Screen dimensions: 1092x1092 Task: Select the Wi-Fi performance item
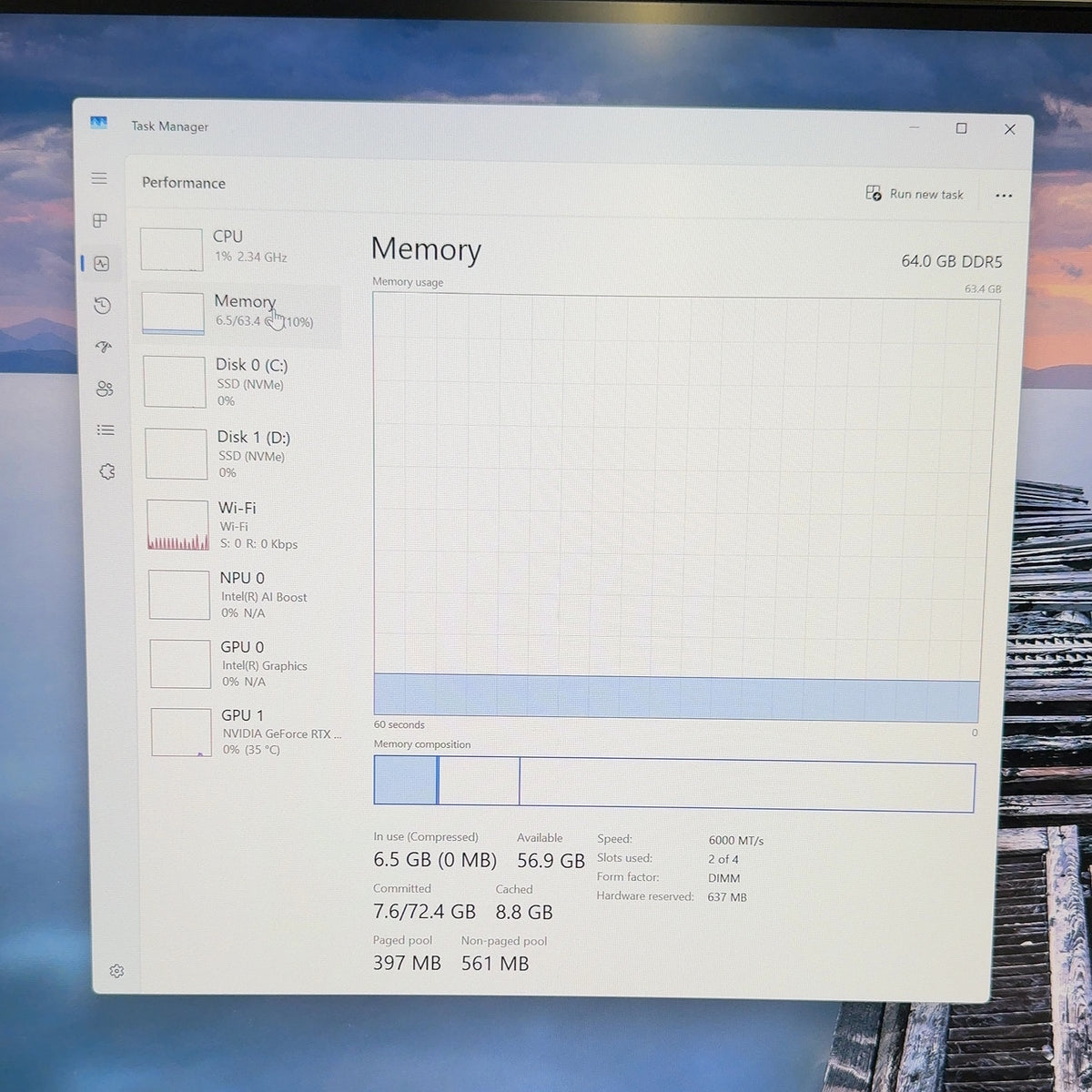click(245, 525)
